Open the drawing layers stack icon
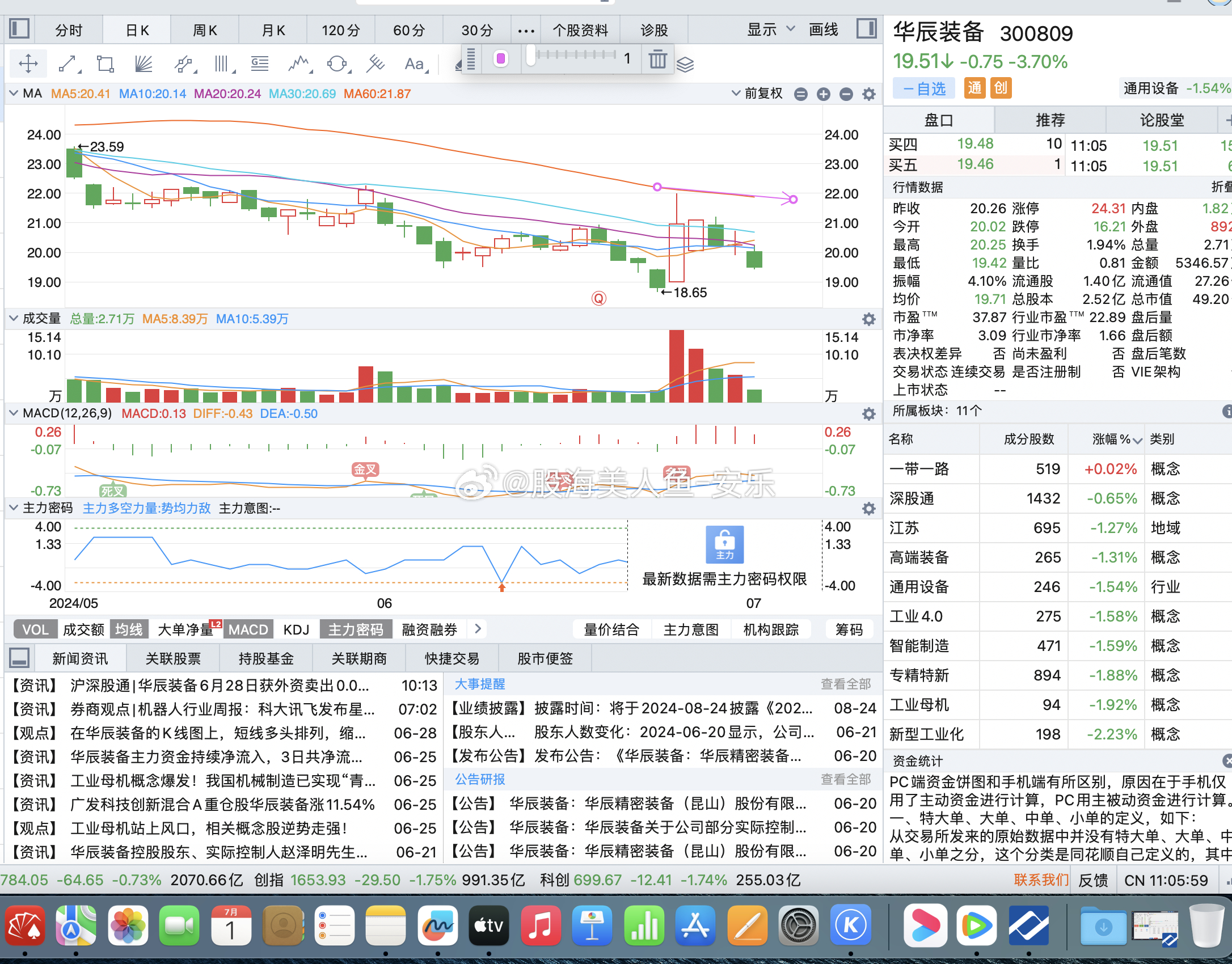 tap(685, 65)
